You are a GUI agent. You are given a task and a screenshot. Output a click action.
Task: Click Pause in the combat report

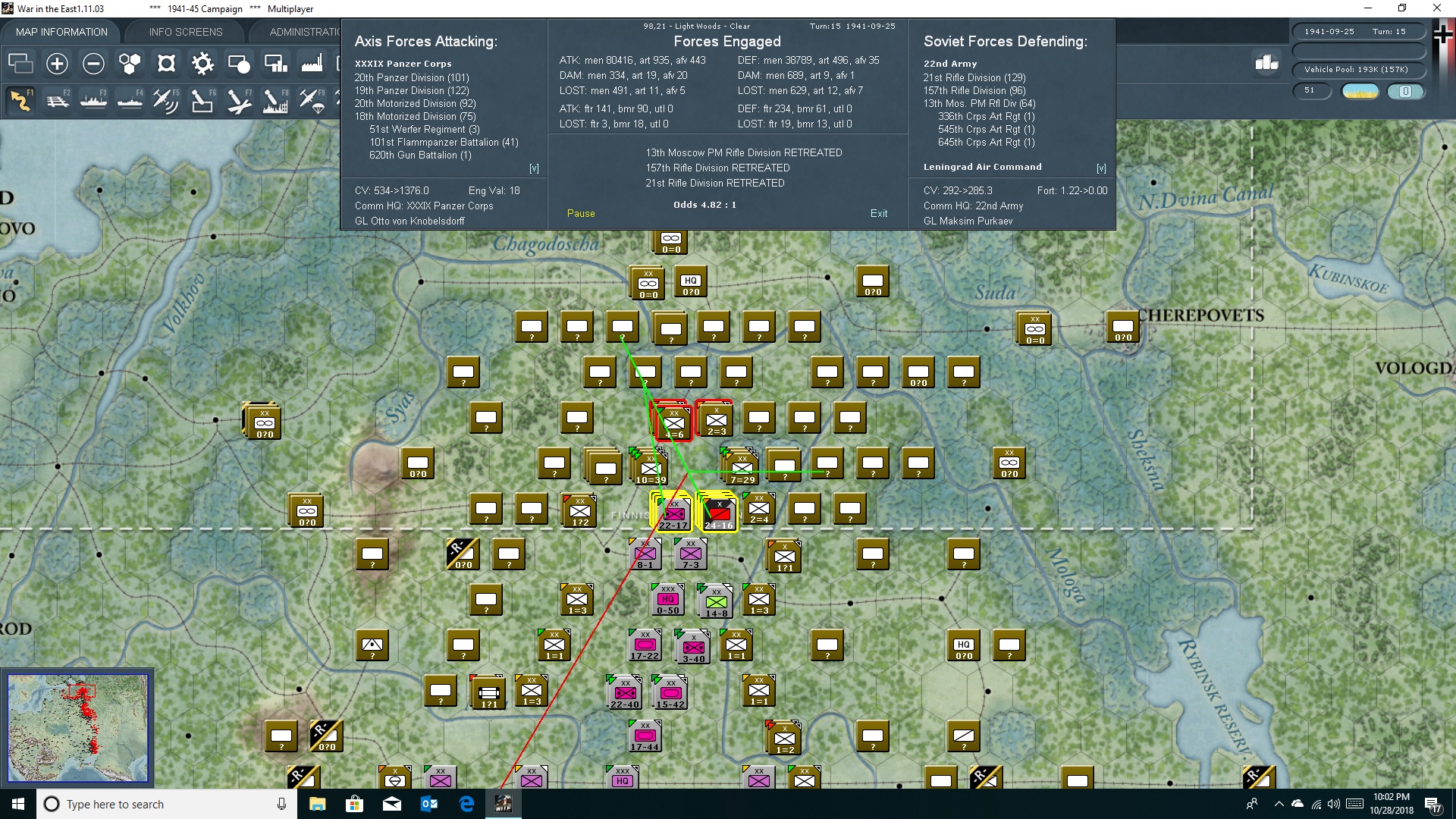click(x=581, y=213)
